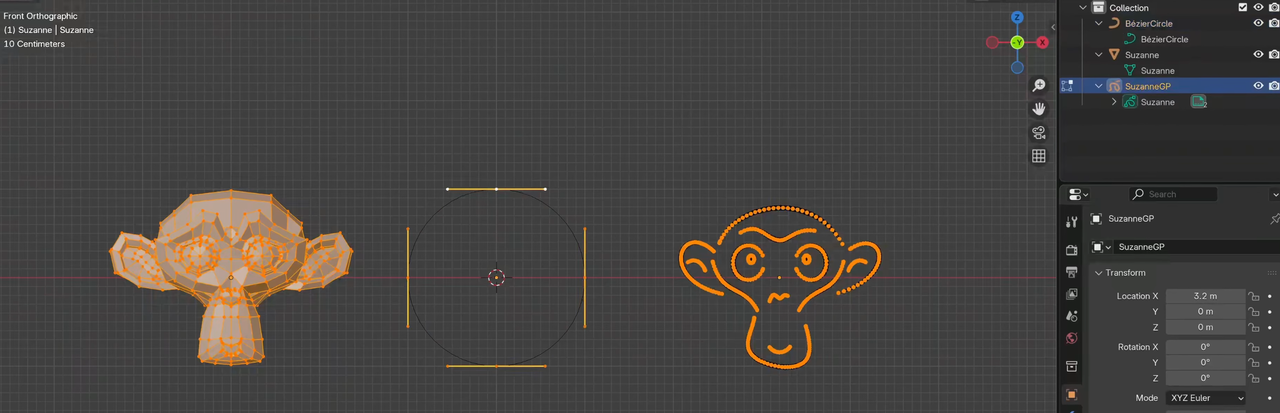This screenshot has width=1280, height=413.
Task: Open the Tool properties tab icon
Action: (x=1072, y=222)
